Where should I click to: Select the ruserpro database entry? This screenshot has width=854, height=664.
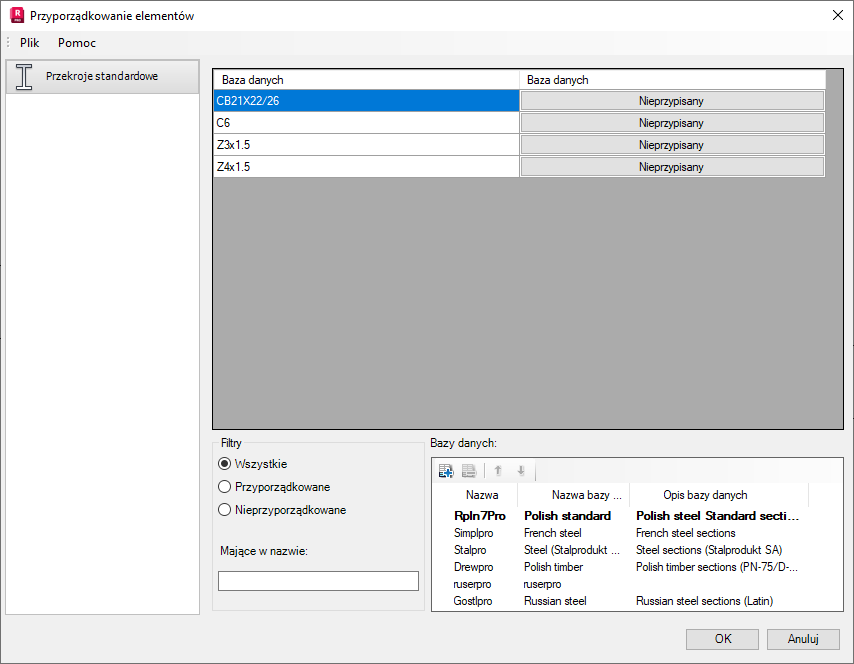pos(472,584)
